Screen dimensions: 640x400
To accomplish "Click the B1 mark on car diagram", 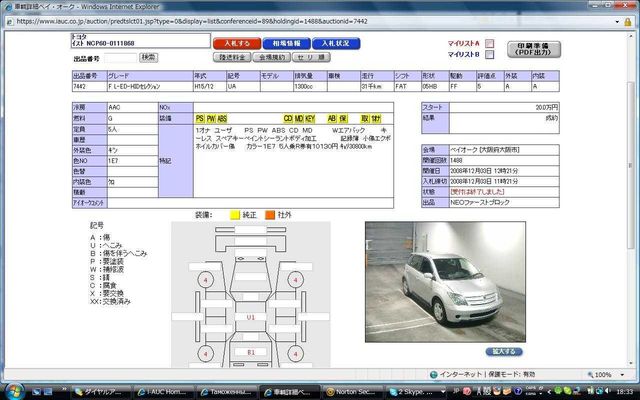I will tap(251, 352).
